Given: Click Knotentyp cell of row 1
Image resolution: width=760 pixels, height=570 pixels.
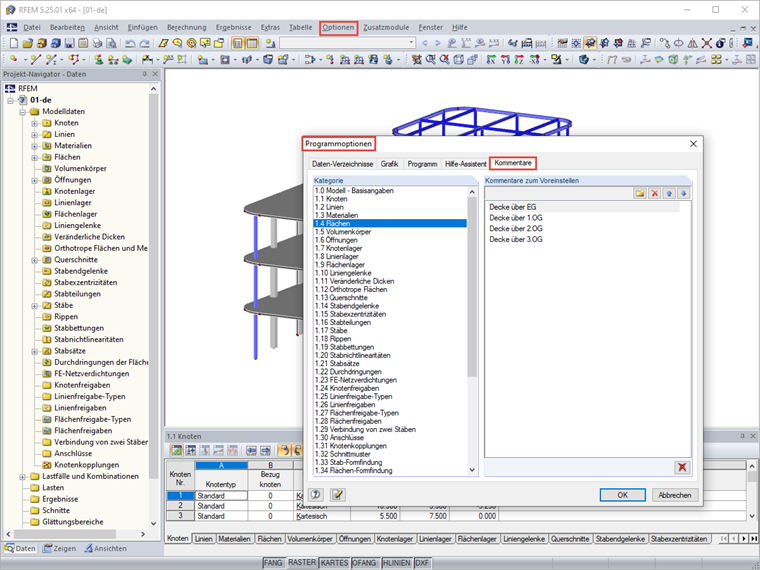Looking at the screenshot, I should [x=221, y=496].
